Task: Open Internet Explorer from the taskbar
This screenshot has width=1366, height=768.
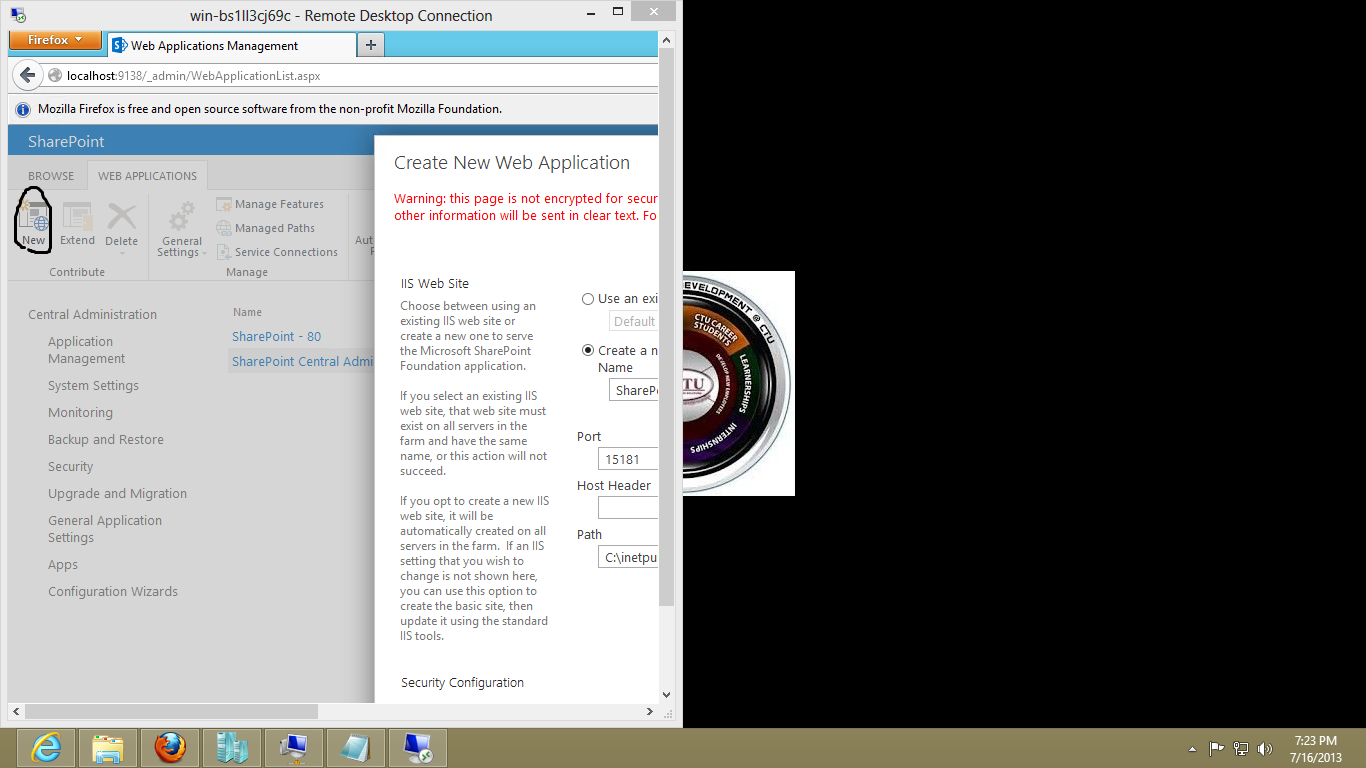Action: tap(47, 748)
